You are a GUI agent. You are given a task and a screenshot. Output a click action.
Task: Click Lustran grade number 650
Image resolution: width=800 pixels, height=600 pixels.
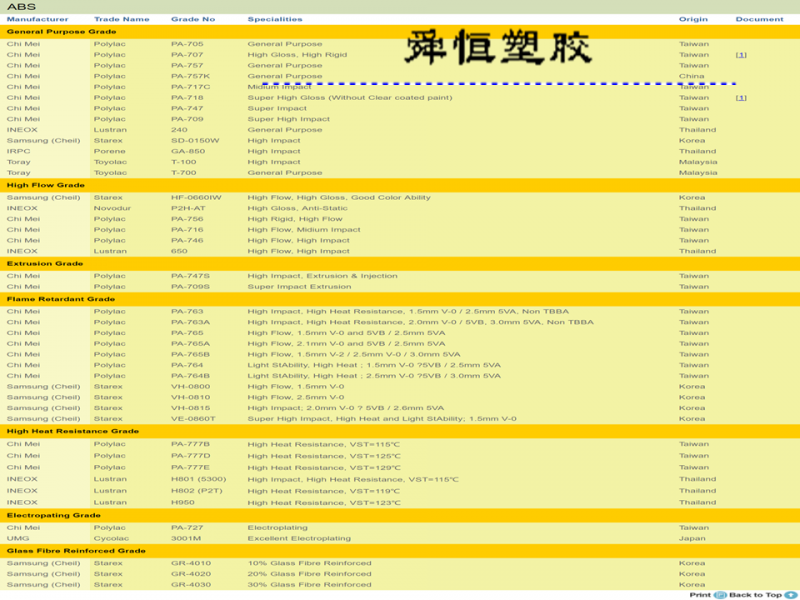point(179,251)
